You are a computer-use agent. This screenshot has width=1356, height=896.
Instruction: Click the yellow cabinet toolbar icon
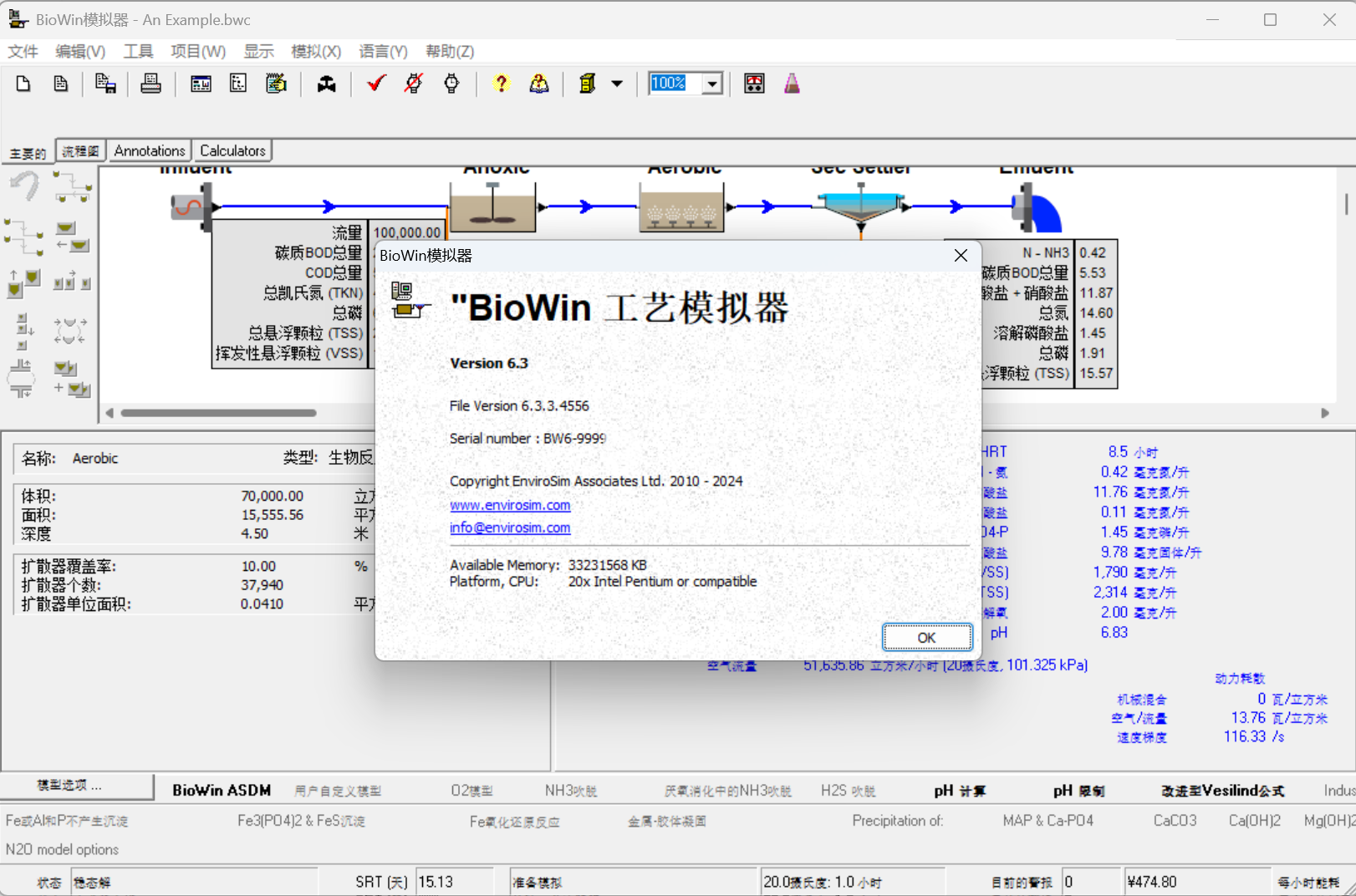tap(588, 84)
